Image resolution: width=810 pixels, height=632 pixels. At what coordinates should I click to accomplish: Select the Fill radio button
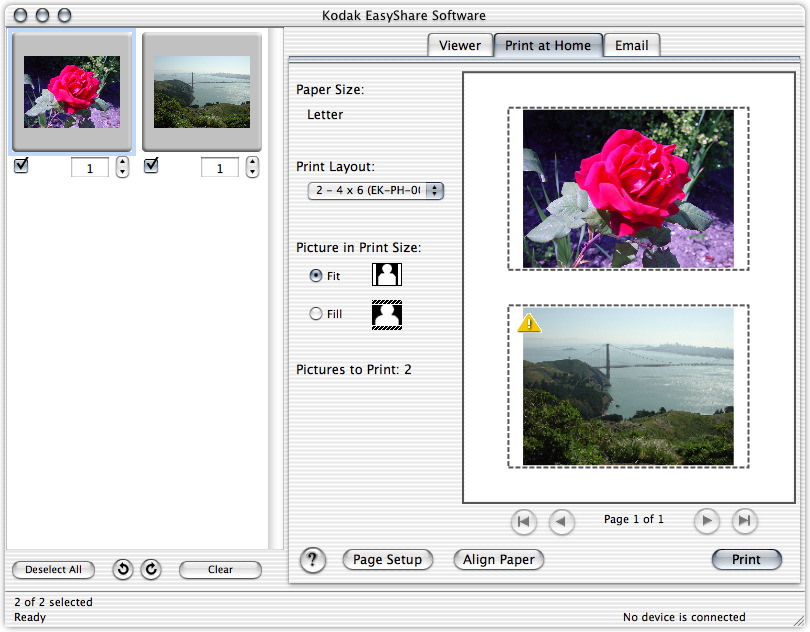click(316, 314)
